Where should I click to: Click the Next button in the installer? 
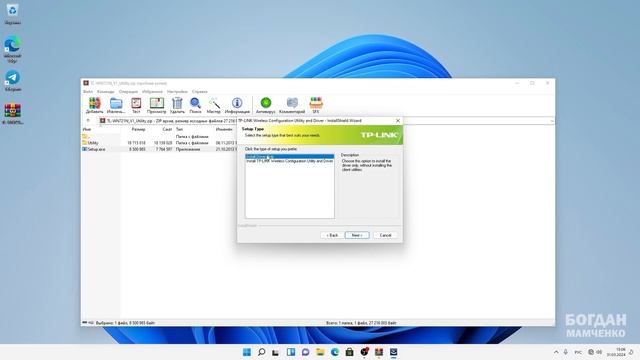point(357,235)
